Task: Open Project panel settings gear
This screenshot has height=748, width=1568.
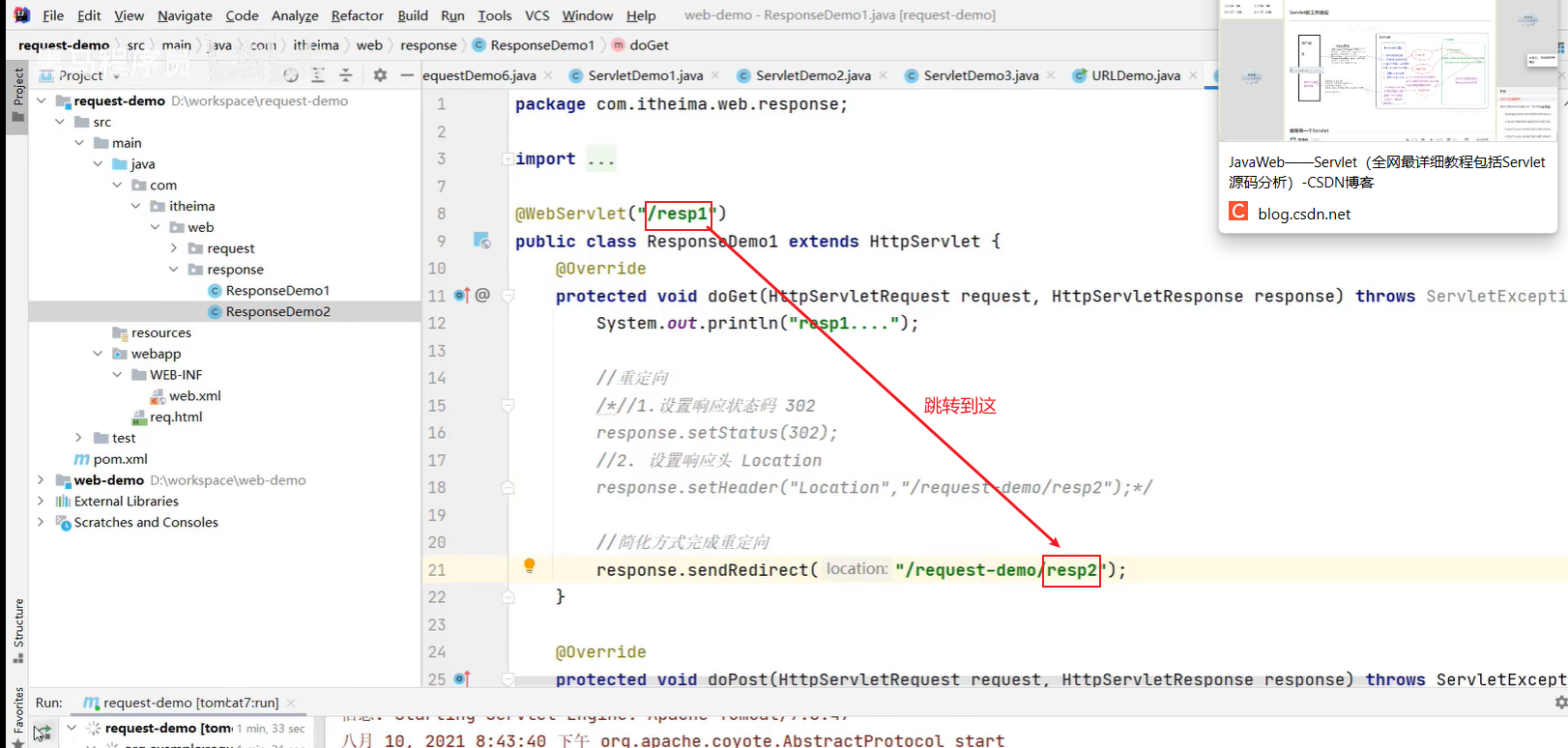Action: (x=380, y=75)
